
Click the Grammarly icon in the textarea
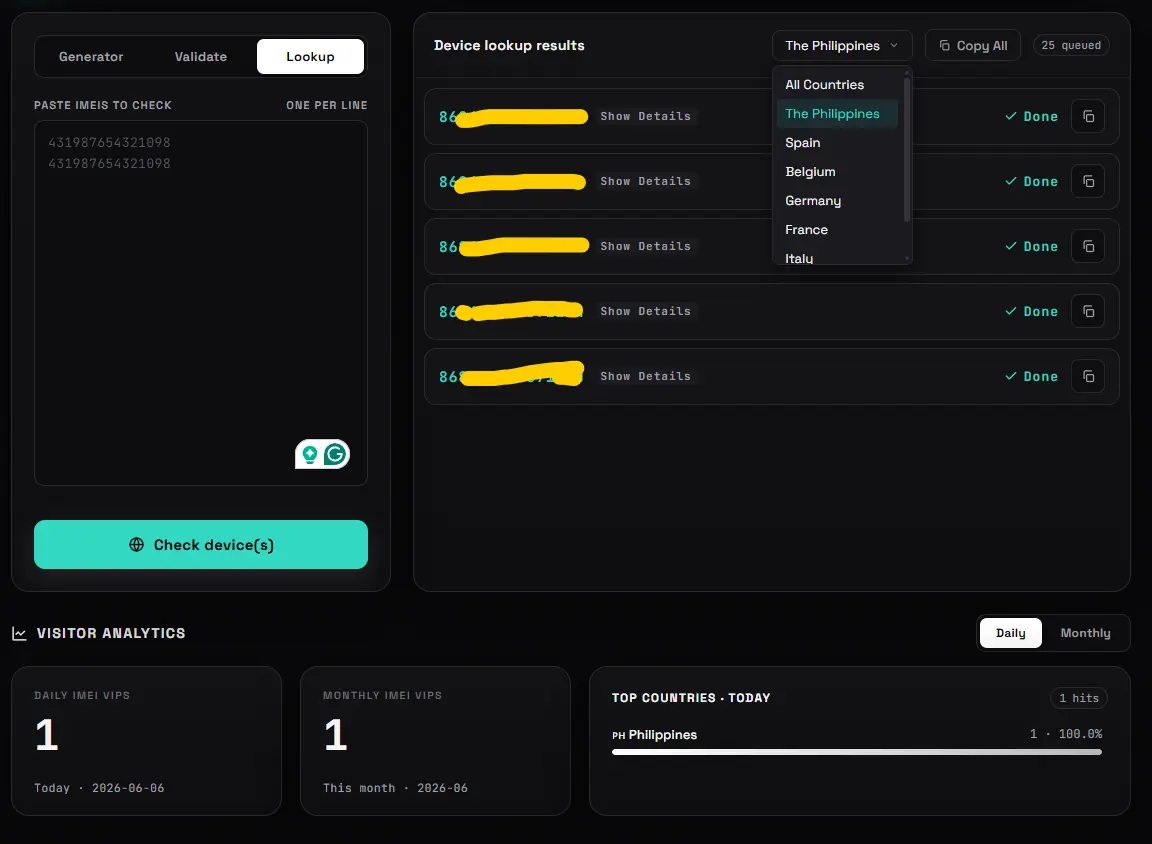(x=335, y=455)
